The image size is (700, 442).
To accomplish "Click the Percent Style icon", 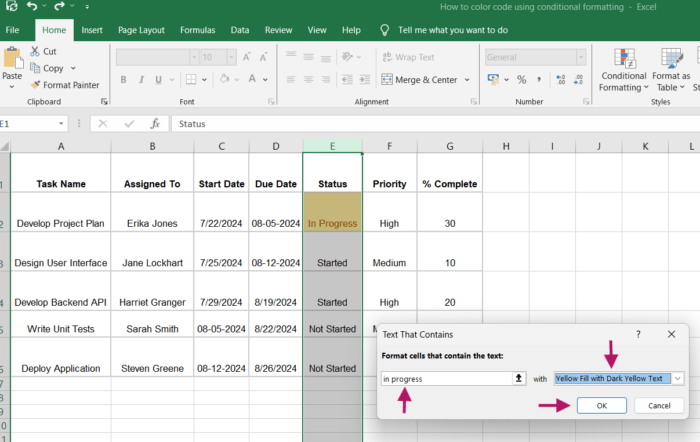I will tap(521, 80).
